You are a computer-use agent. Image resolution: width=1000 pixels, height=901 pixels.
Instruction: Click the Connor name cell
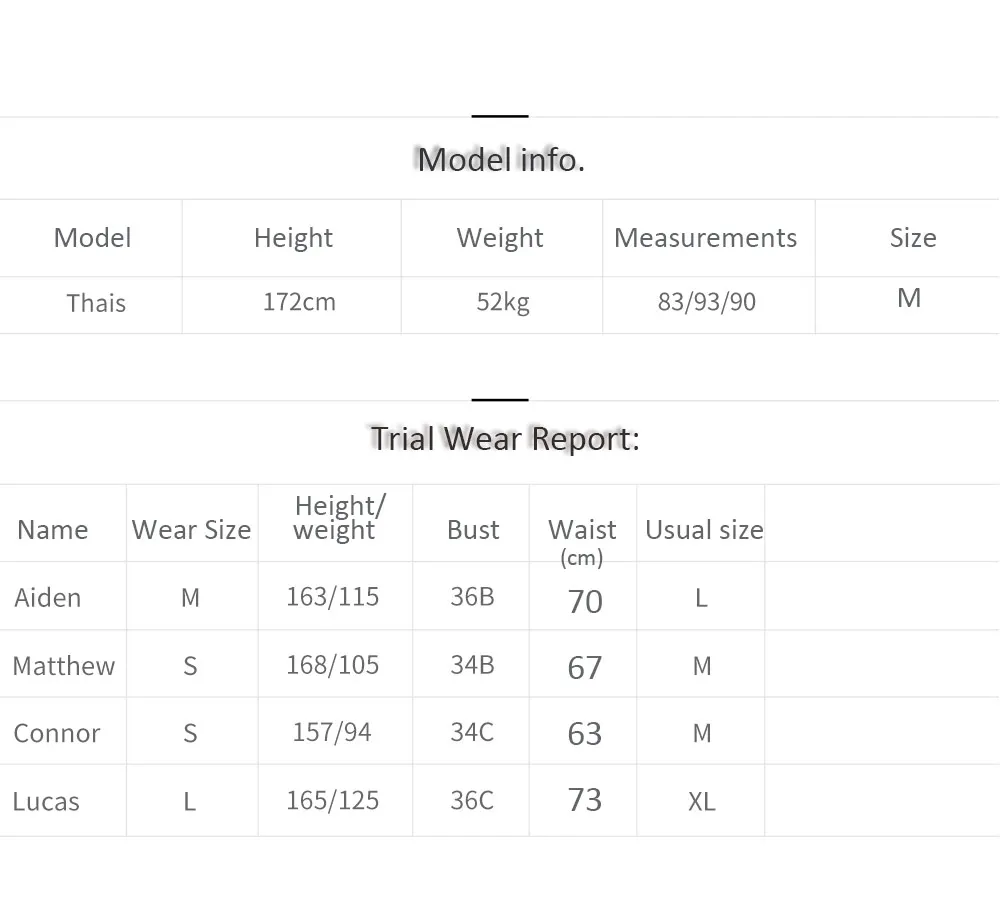57,733
